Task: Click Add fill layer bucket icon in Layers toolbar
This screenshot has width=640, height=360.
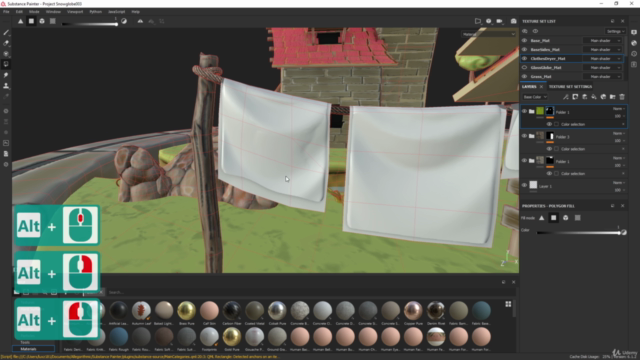Action: pyautogui.click(x=594, y=97)
